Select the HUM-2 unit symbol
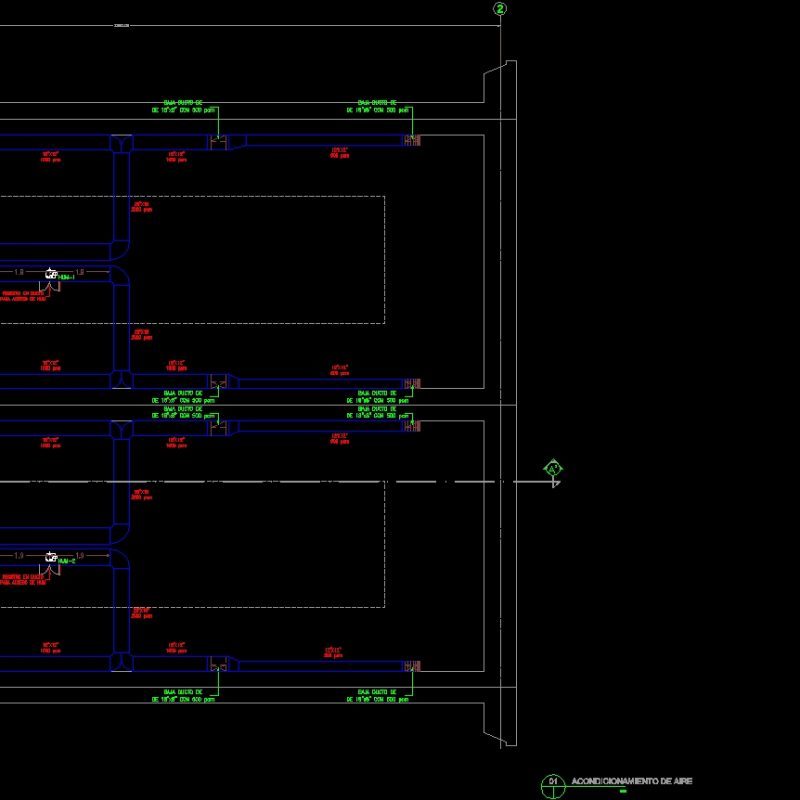 point(50,556)
